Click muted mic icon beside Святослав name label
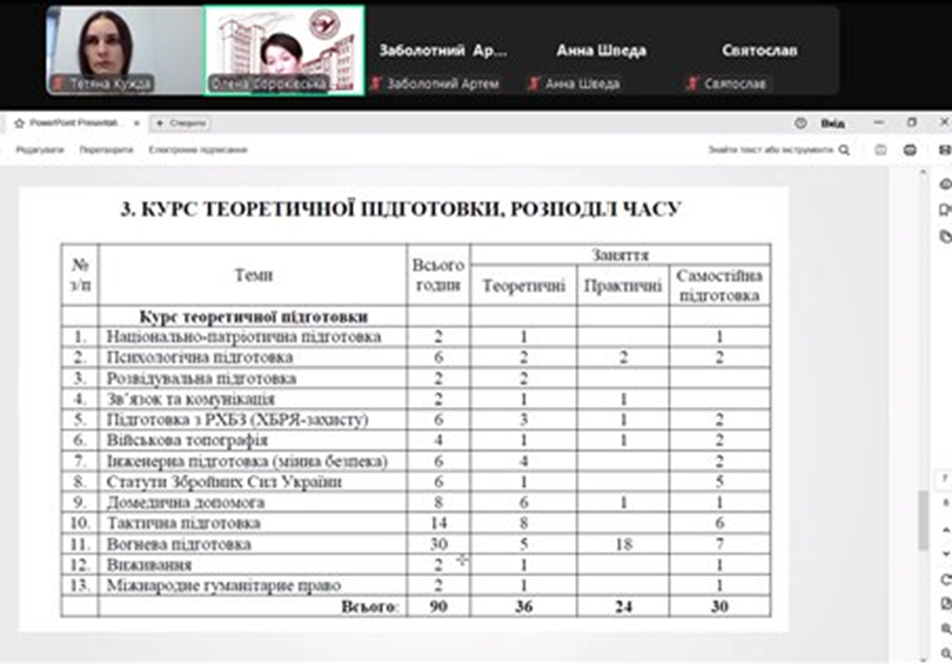The width and height of the screenshot is (952, 664). [693, 83]
